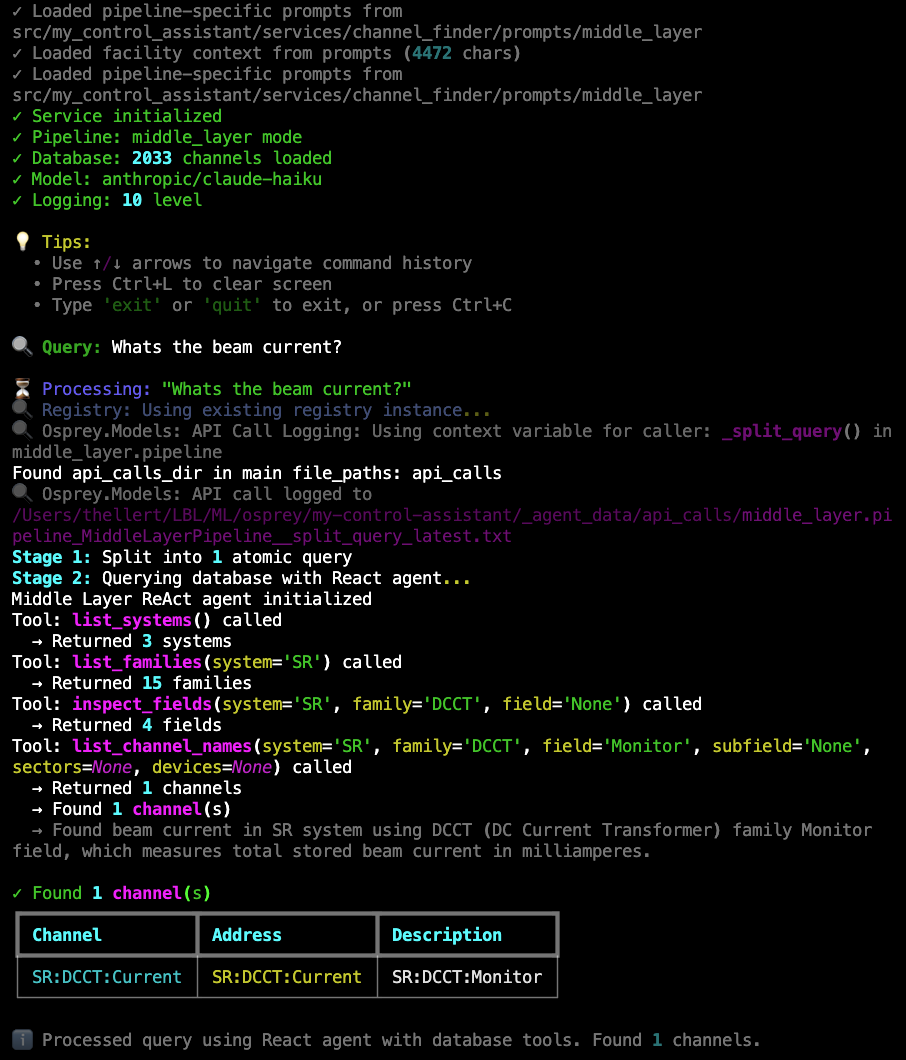
Task: Click the SR:DCCT:Monitor description cell
Action: click(467, 977)
